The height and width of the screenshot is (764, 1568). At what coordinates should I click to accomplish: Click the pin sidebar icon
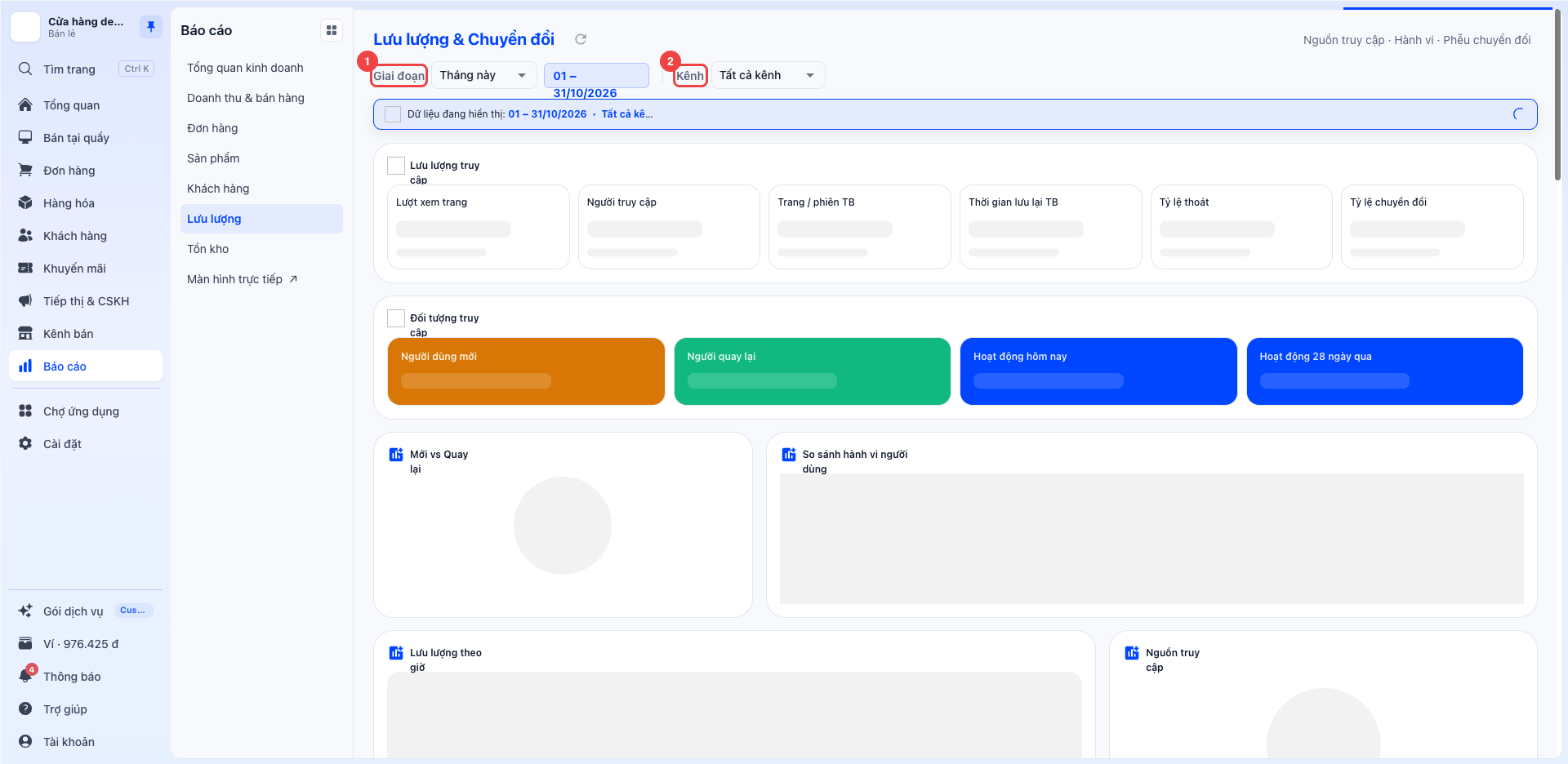click(151, 27)
